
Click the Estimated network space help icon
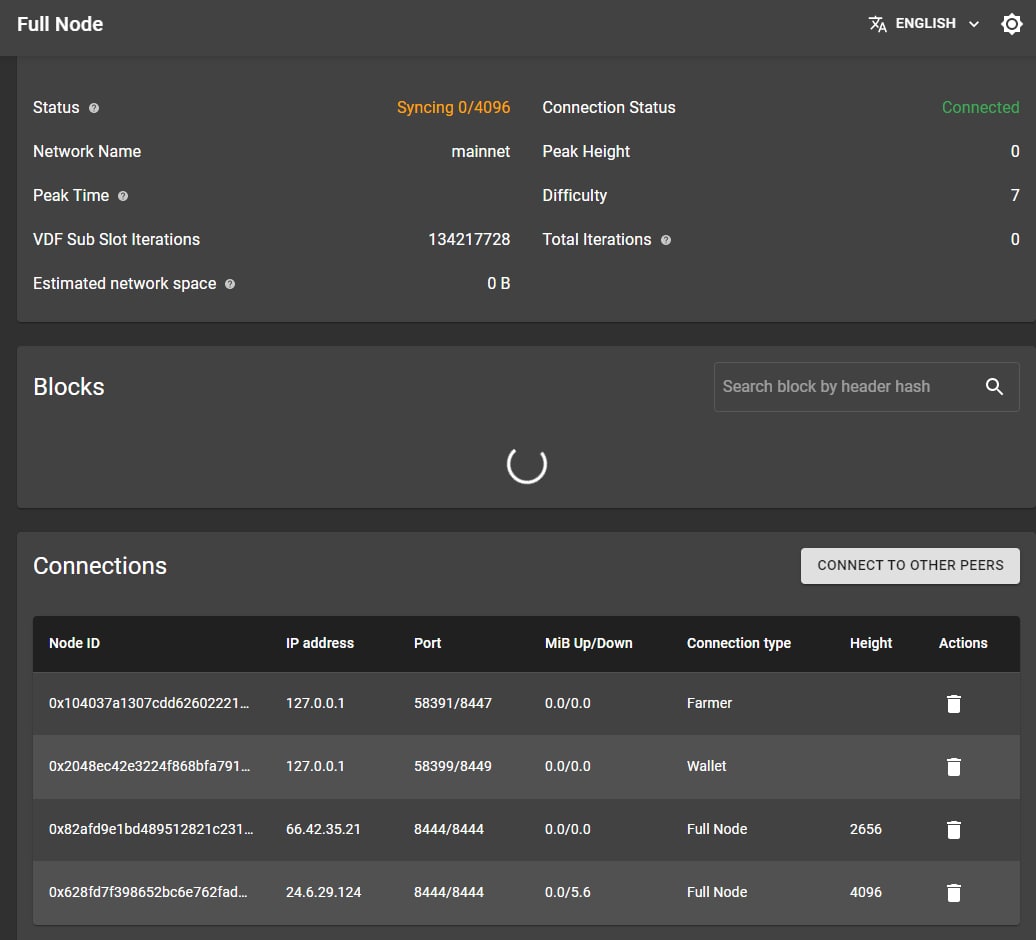click(230, 284)
